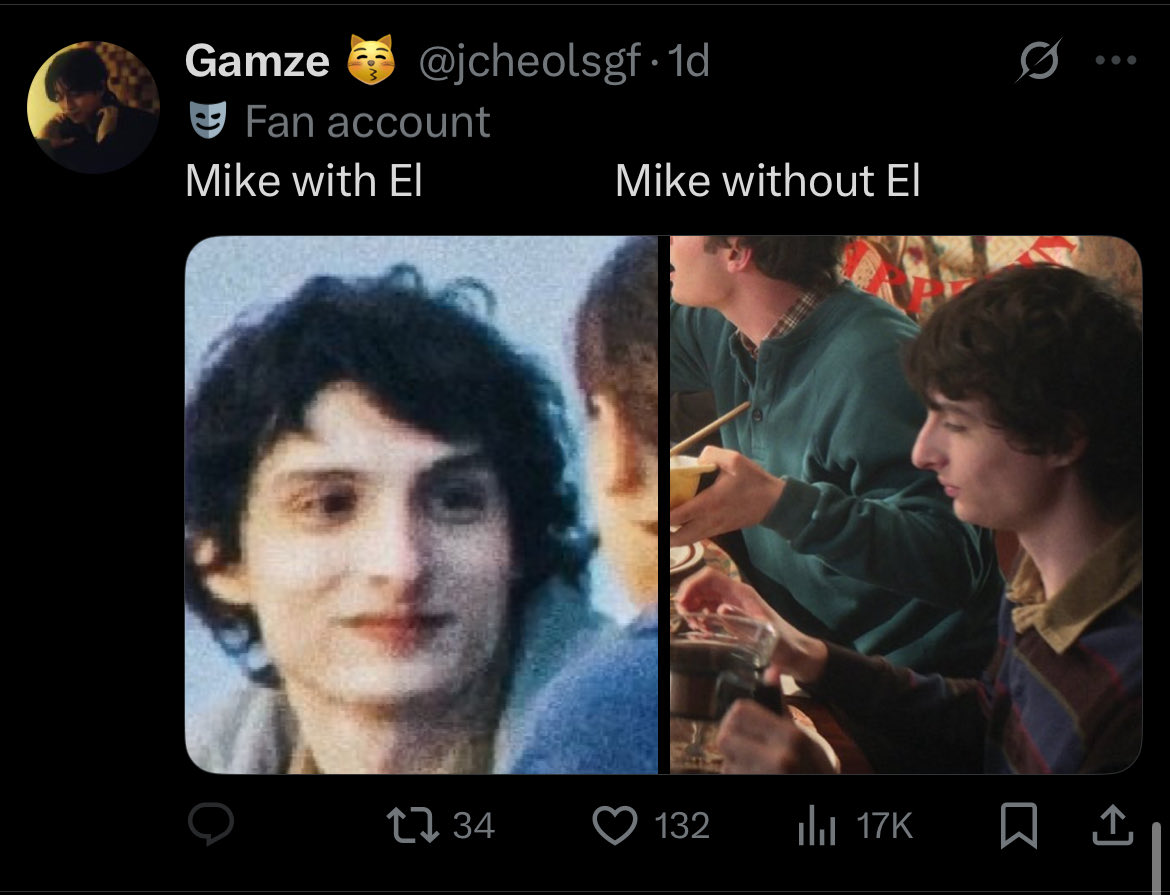Open Gamze's profile avatar

click(x=93, y=107)
